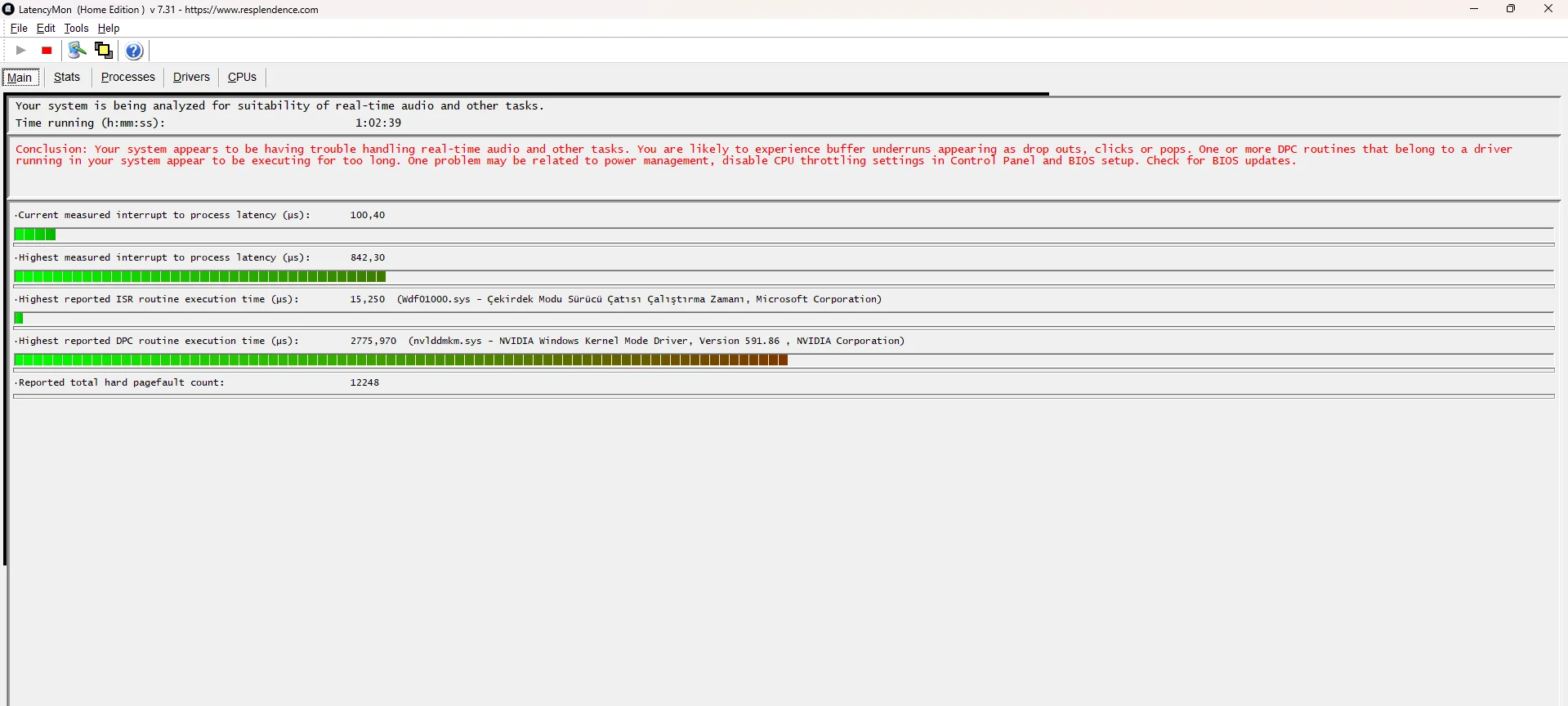The width and height of the screenshot is (1568, 706).
Task: Click the nvlddmkm.sys NVIDIA driver description
Action: pyautogui.click(x=657, y=341)
